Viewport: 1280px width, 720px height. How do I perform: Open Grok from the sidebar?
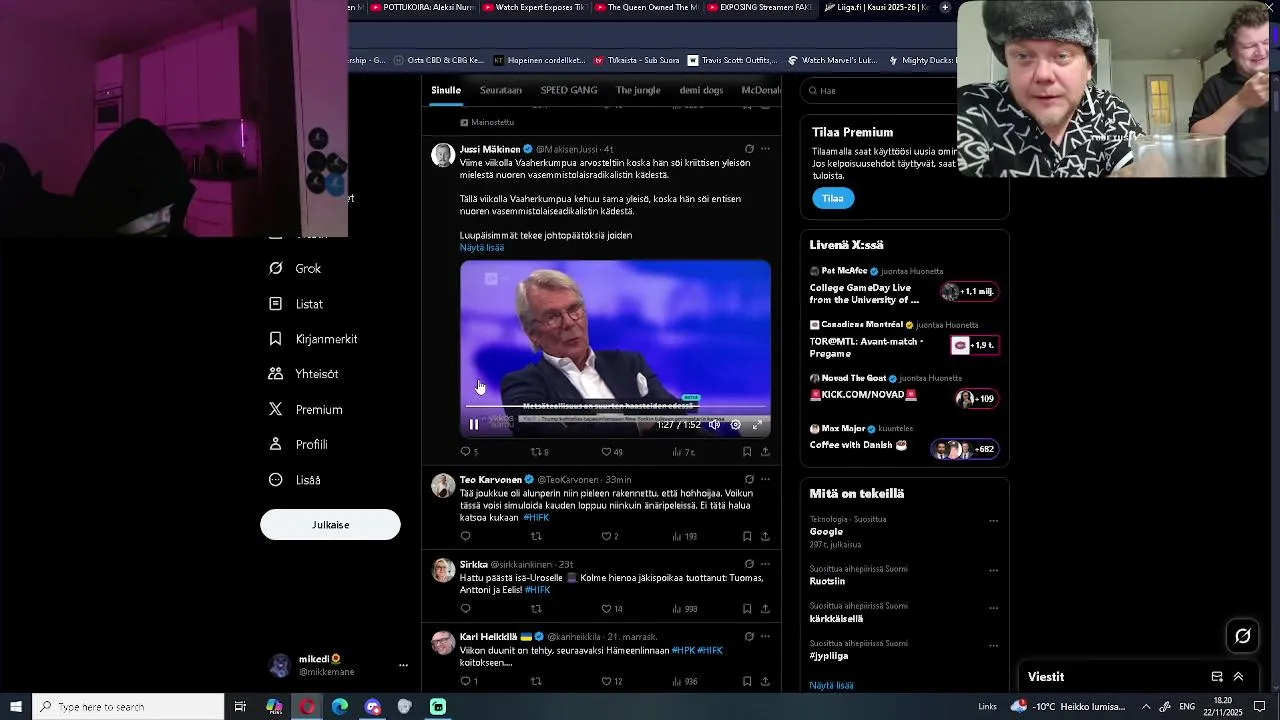click(295, 268)
